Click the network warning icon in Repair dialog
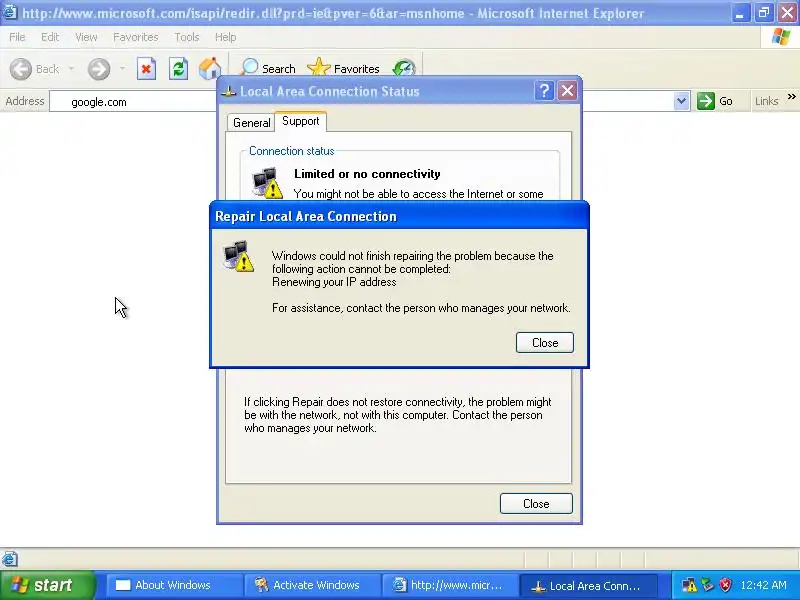 [x=238, y=256]
